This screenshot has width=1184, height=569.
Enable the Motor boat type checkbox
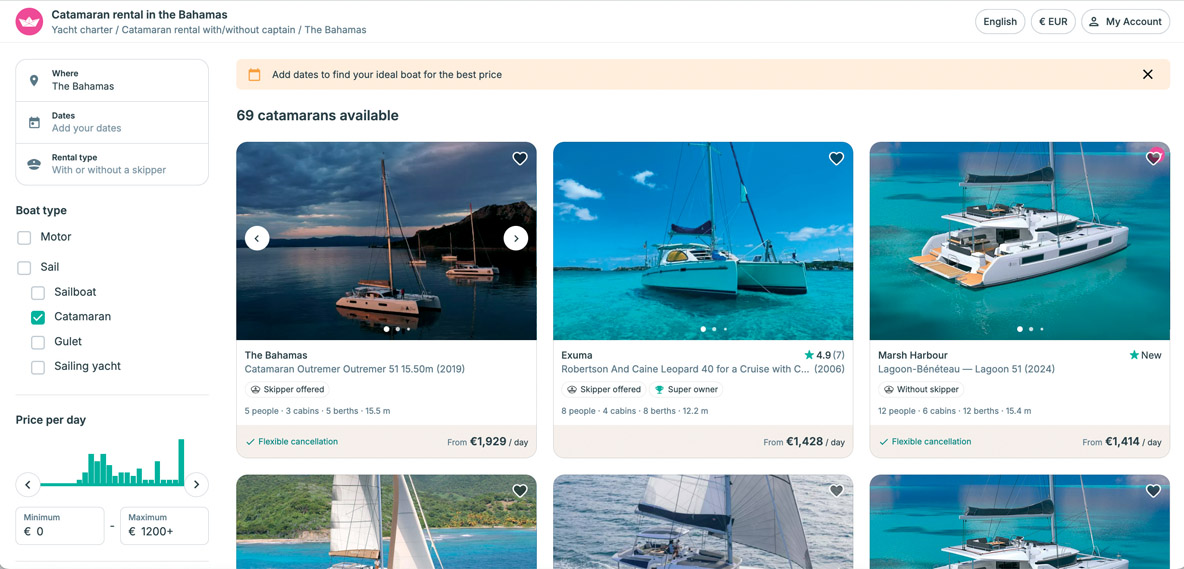coord(24,238)
